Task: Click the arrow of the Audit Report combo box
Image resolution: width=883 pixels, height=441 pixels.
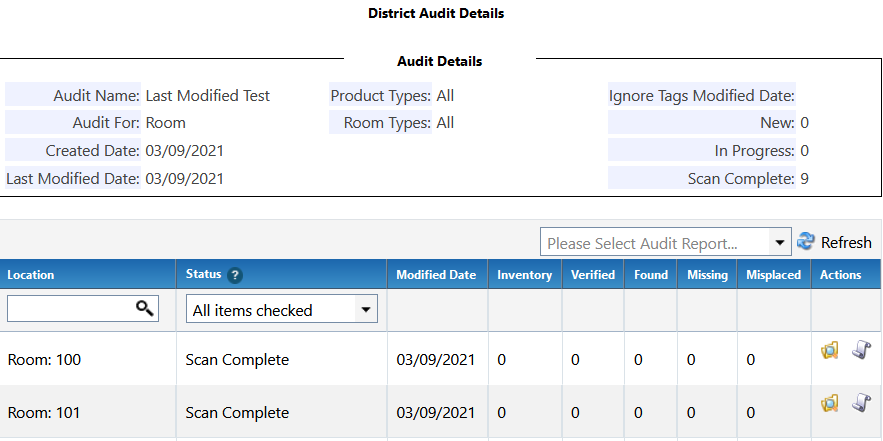Action: click(x=779, y=243)
